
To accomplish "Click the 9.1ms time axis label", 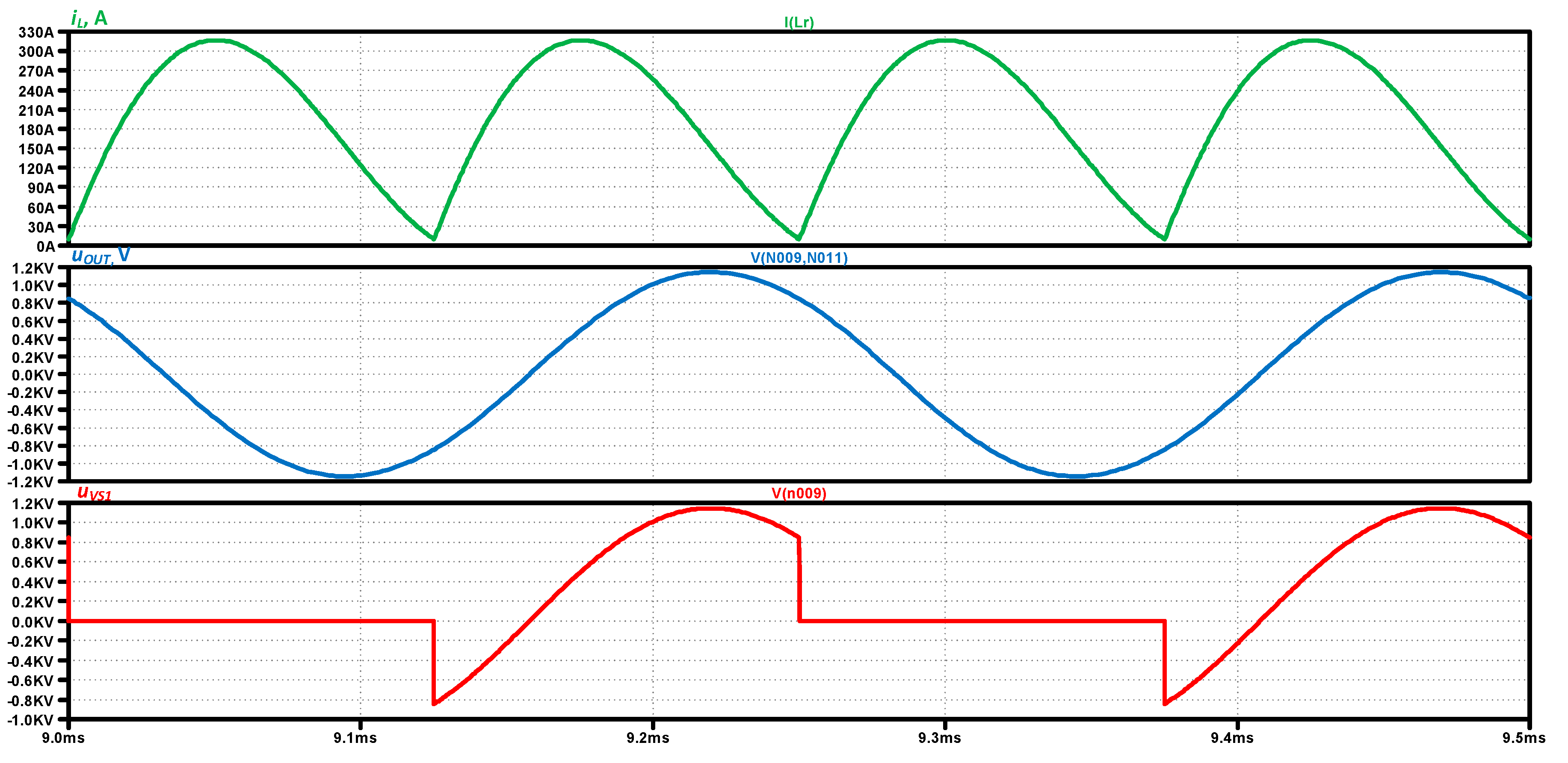I will coord(355,738).
